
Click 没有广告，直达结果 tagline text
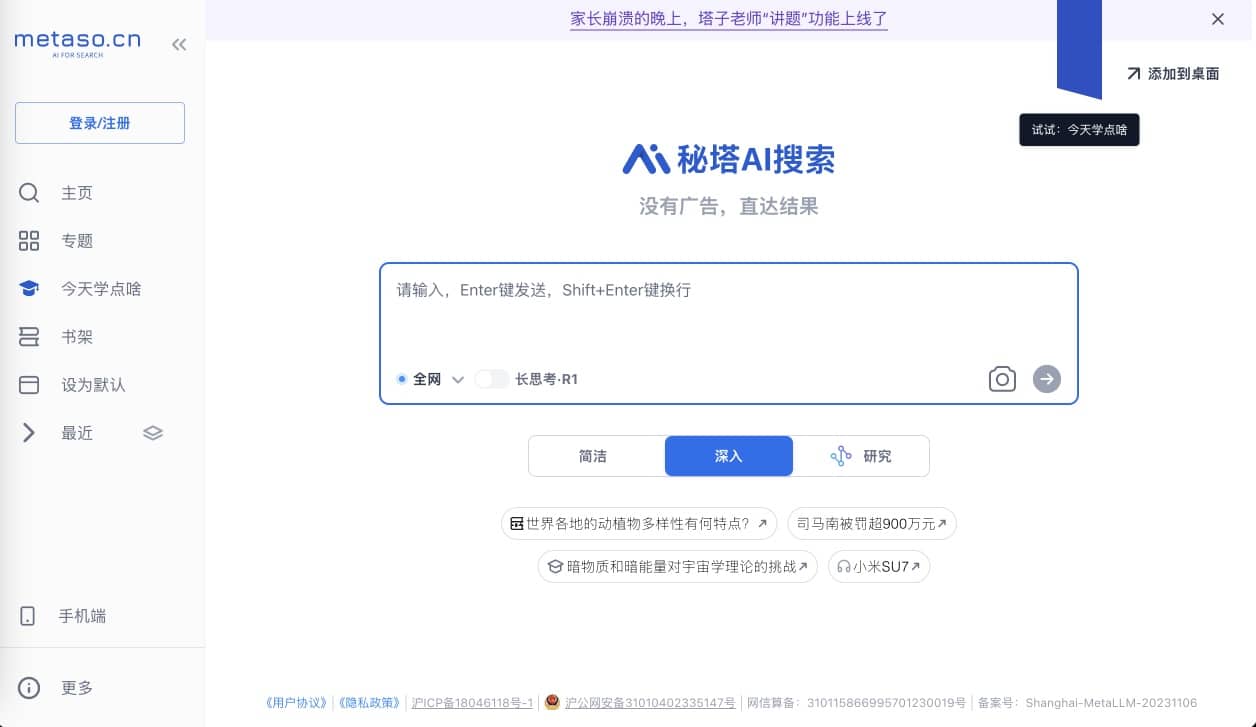pos(729,207)
